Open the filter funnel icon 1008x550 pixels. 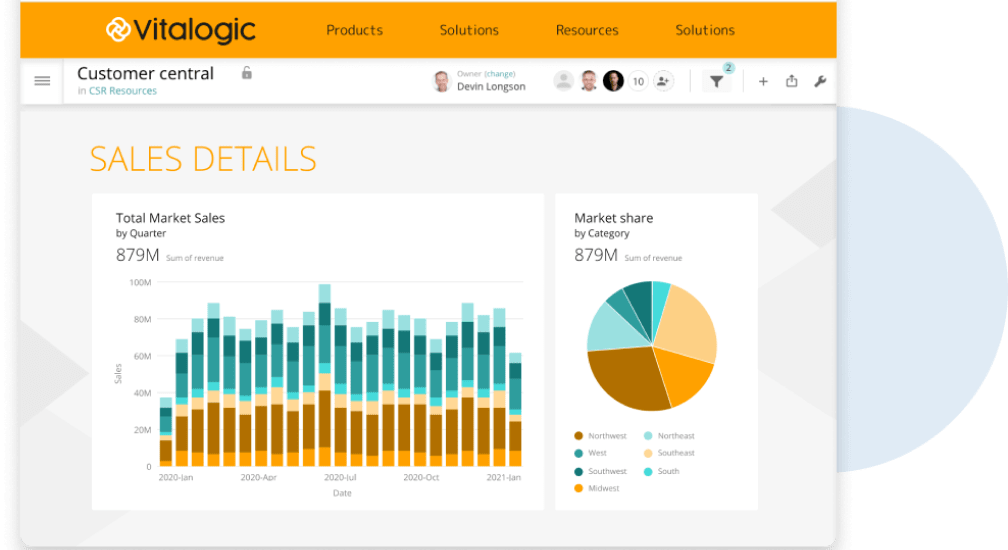716,82
